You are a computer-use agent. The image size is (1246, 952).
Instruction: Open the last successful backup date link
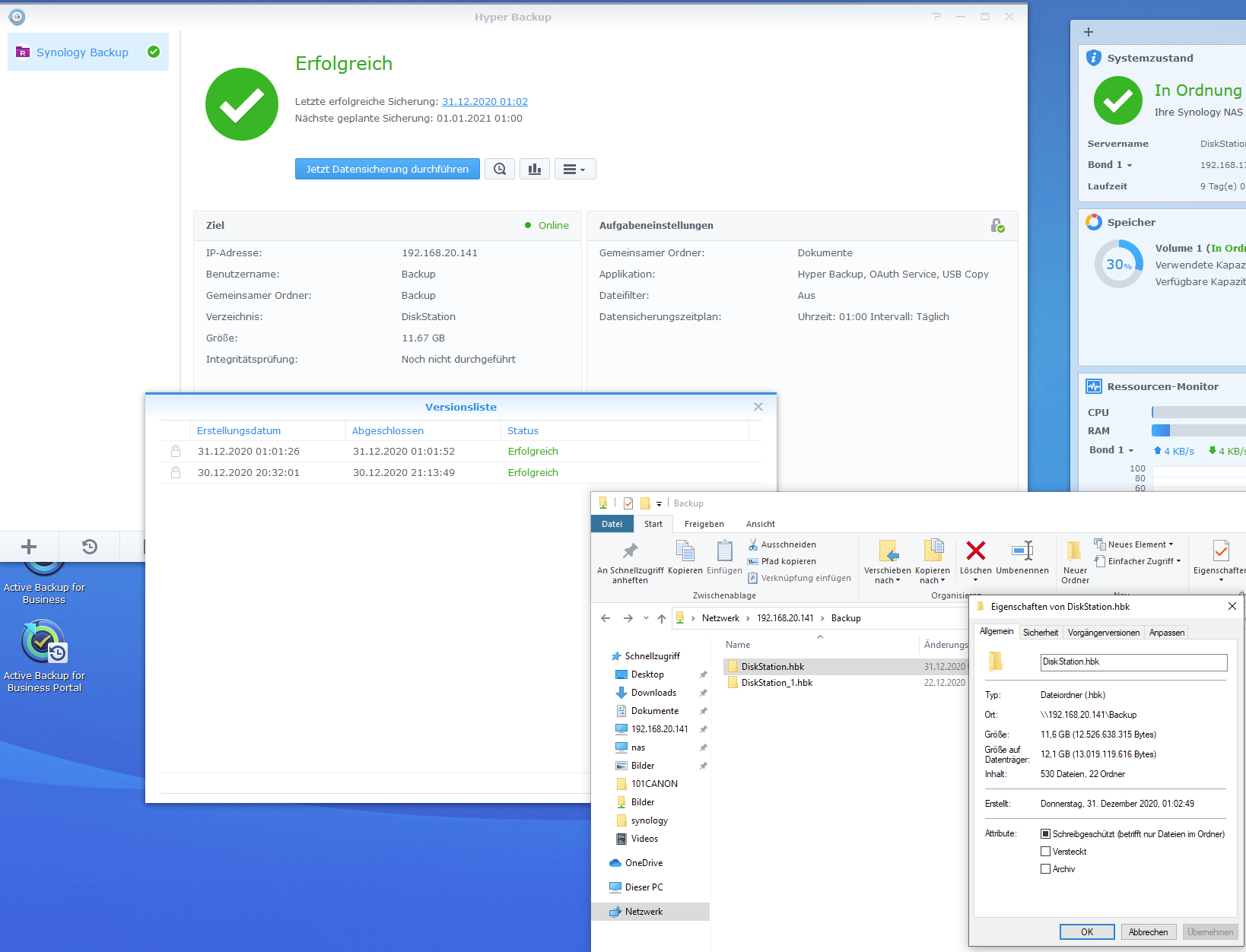click(x=485, y=101)
